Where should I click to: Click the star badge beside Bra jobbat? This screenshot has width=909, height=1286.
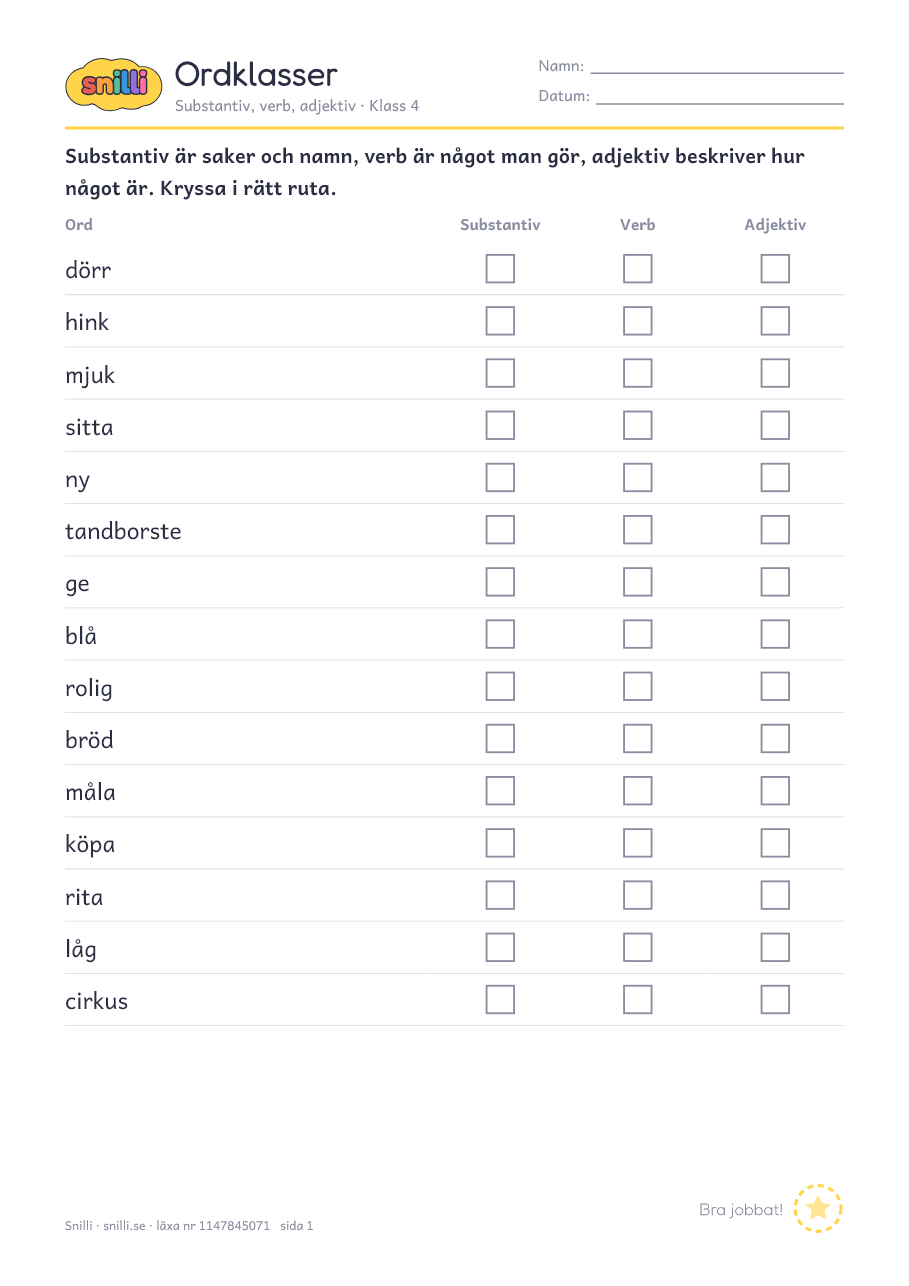(818, 1208)
